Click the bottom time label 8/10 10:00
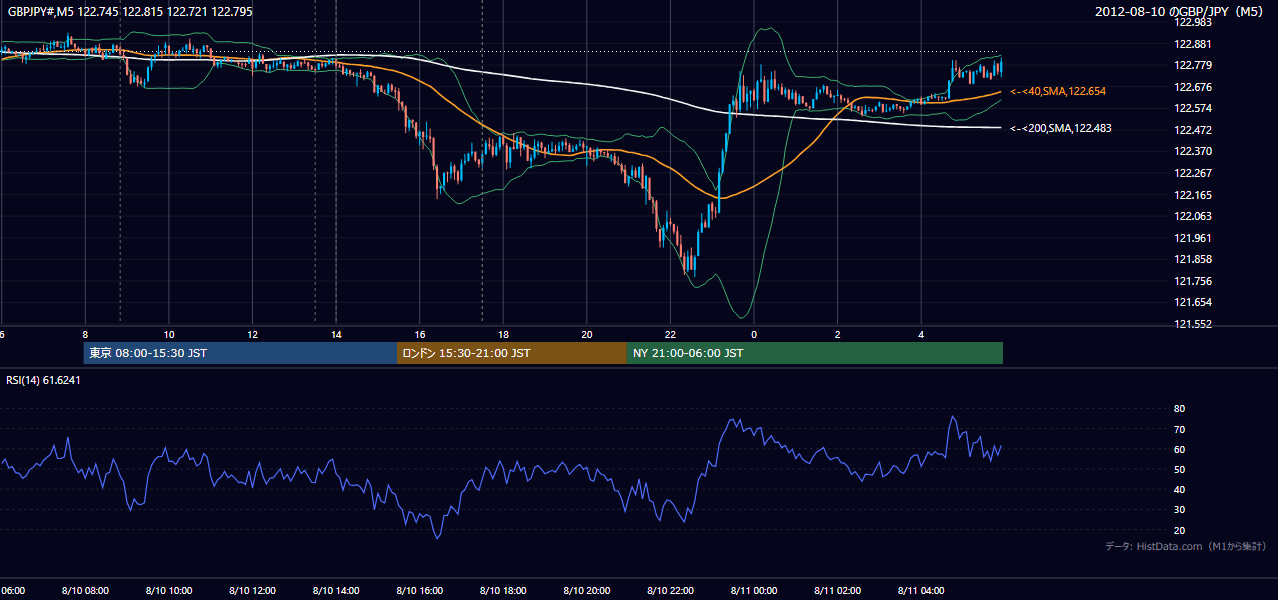This screenshot has width=1278, height=600. (168, 591)
